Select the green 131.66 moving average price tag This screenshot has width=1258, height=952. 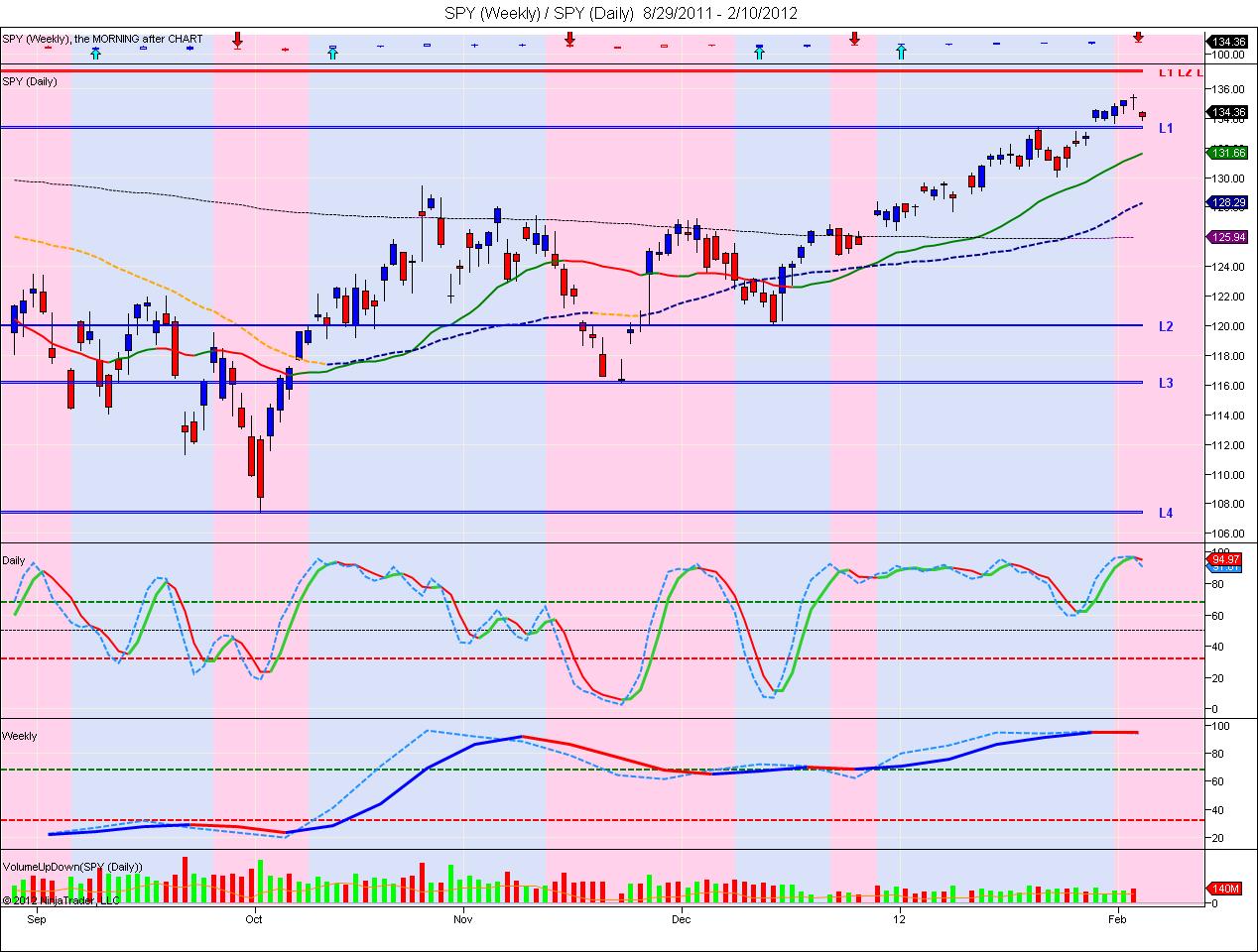pos(1227,153)
